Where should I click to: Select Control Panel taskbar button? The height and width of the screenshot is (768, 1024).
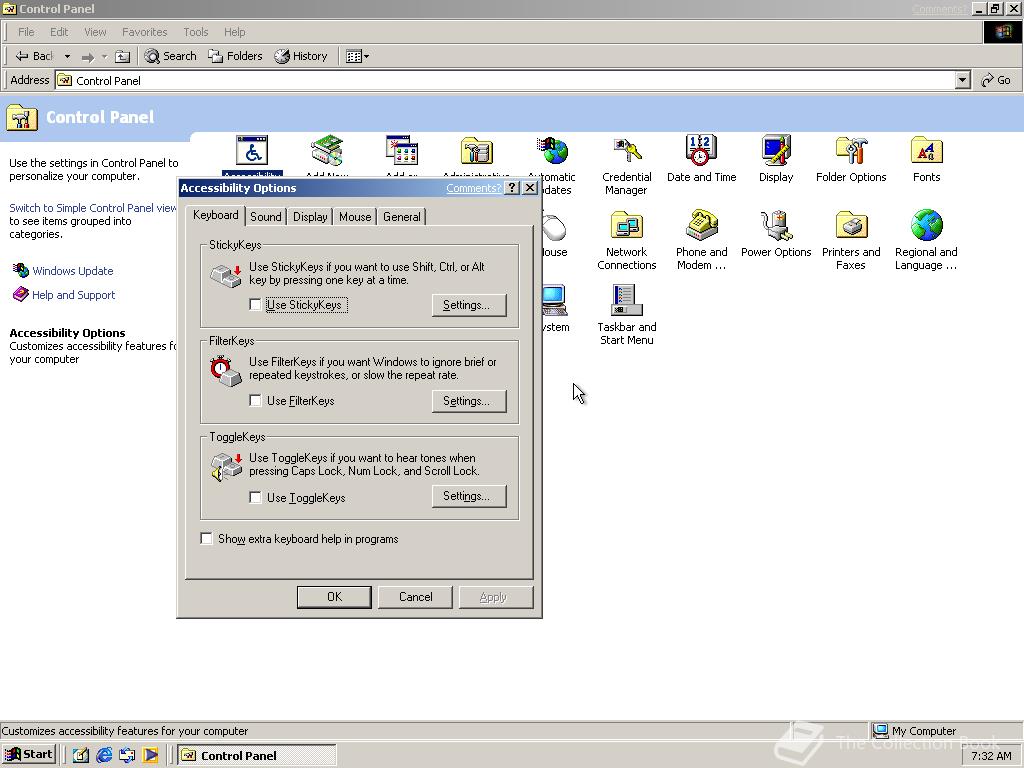click(257, 755)
